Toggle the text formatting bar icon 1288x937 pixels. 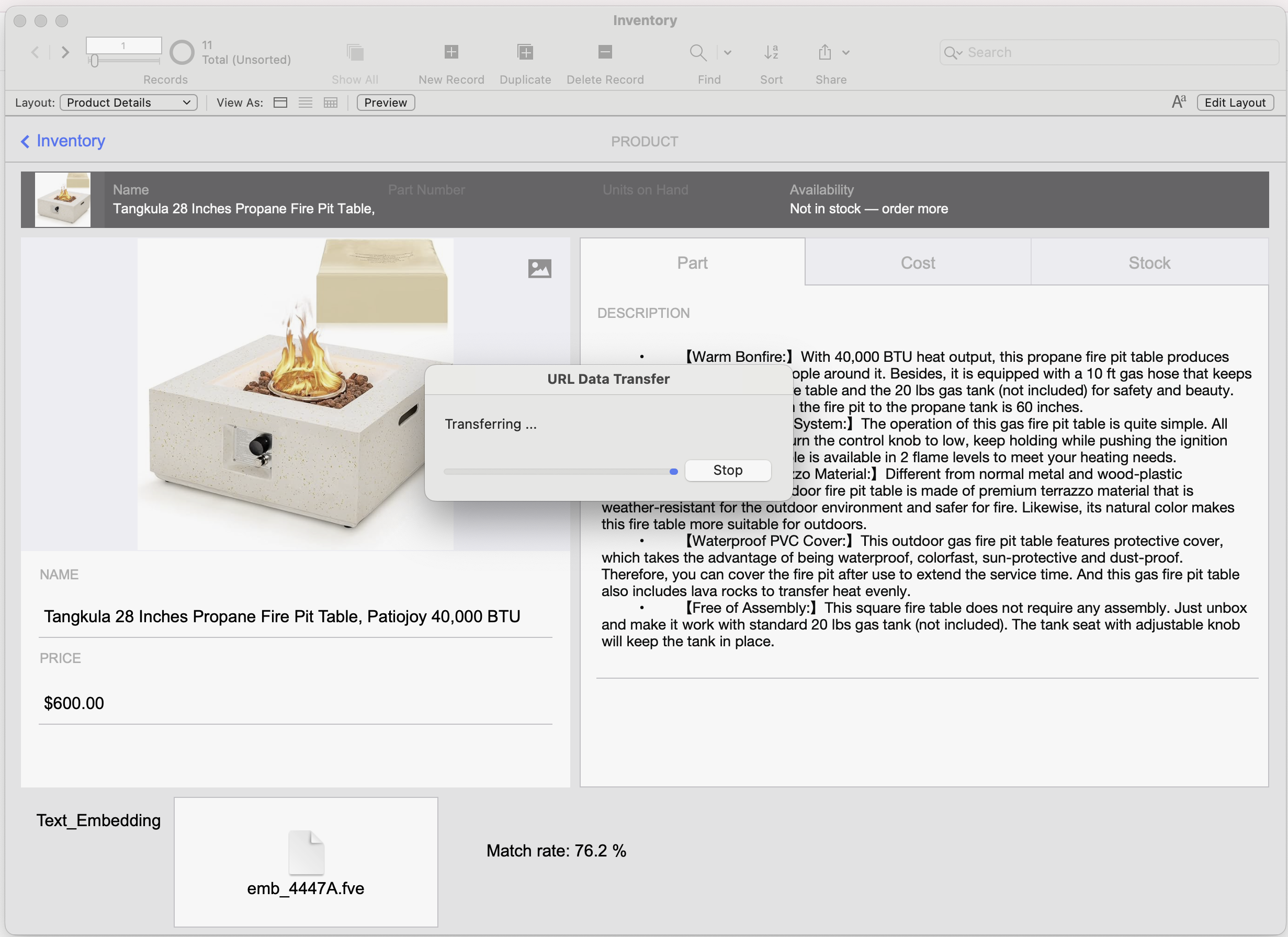(1179, 102)
